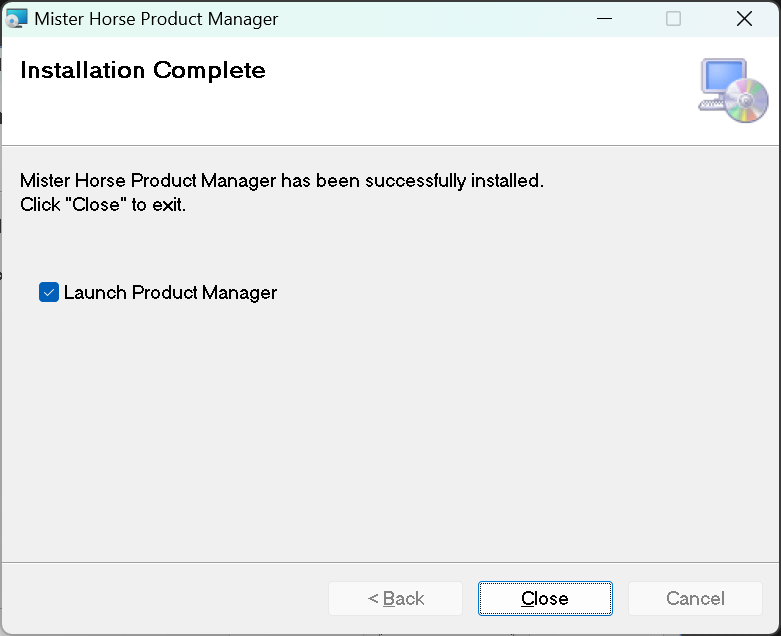Click the monitor in the header graphic
This screenshot has height=636, width=781.
pos(722,80)
